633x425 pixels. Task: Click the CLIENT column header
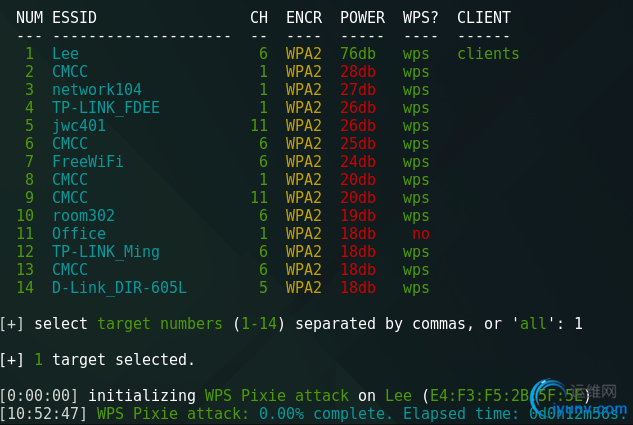484,17
